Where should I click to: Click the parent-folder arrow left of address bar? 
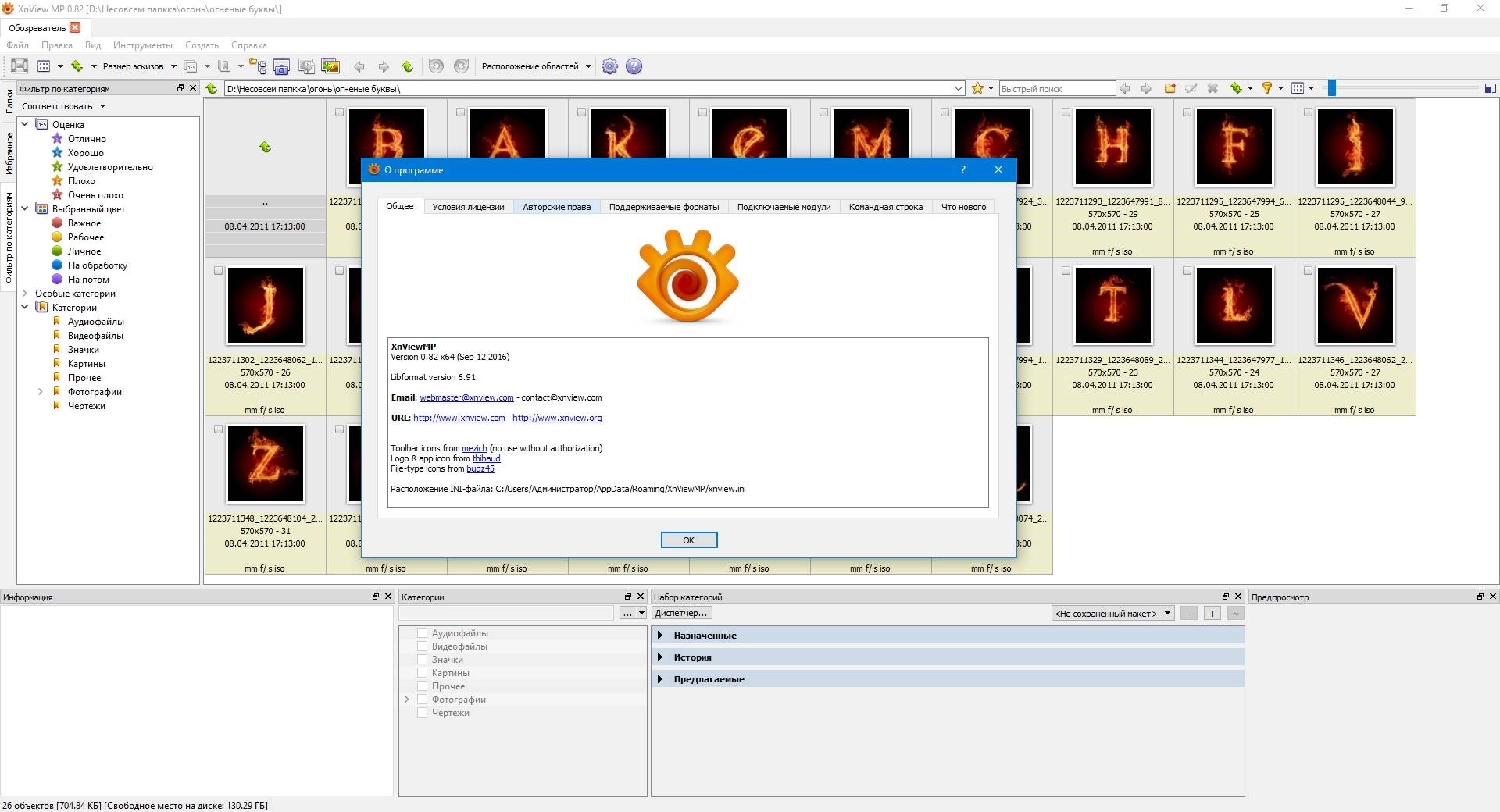[212, 88]
